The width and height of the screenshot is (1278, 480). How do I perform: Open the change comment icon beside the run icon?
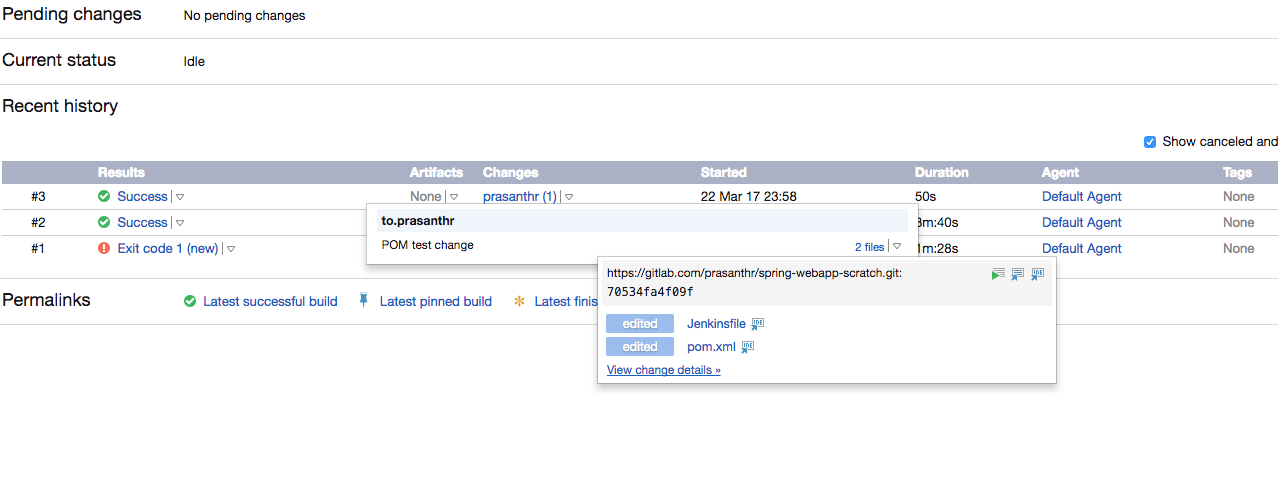[1017, 274]
